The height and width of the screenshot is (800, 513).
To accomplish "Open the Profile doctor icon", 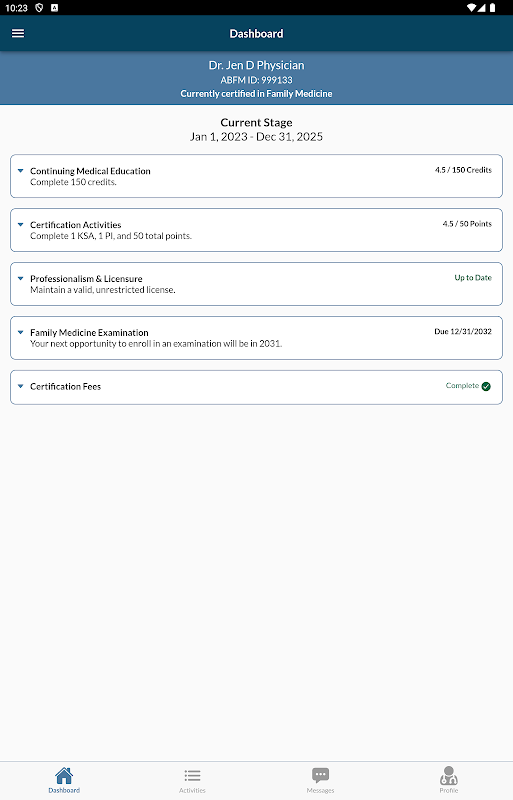I will [x=449, y=776].
